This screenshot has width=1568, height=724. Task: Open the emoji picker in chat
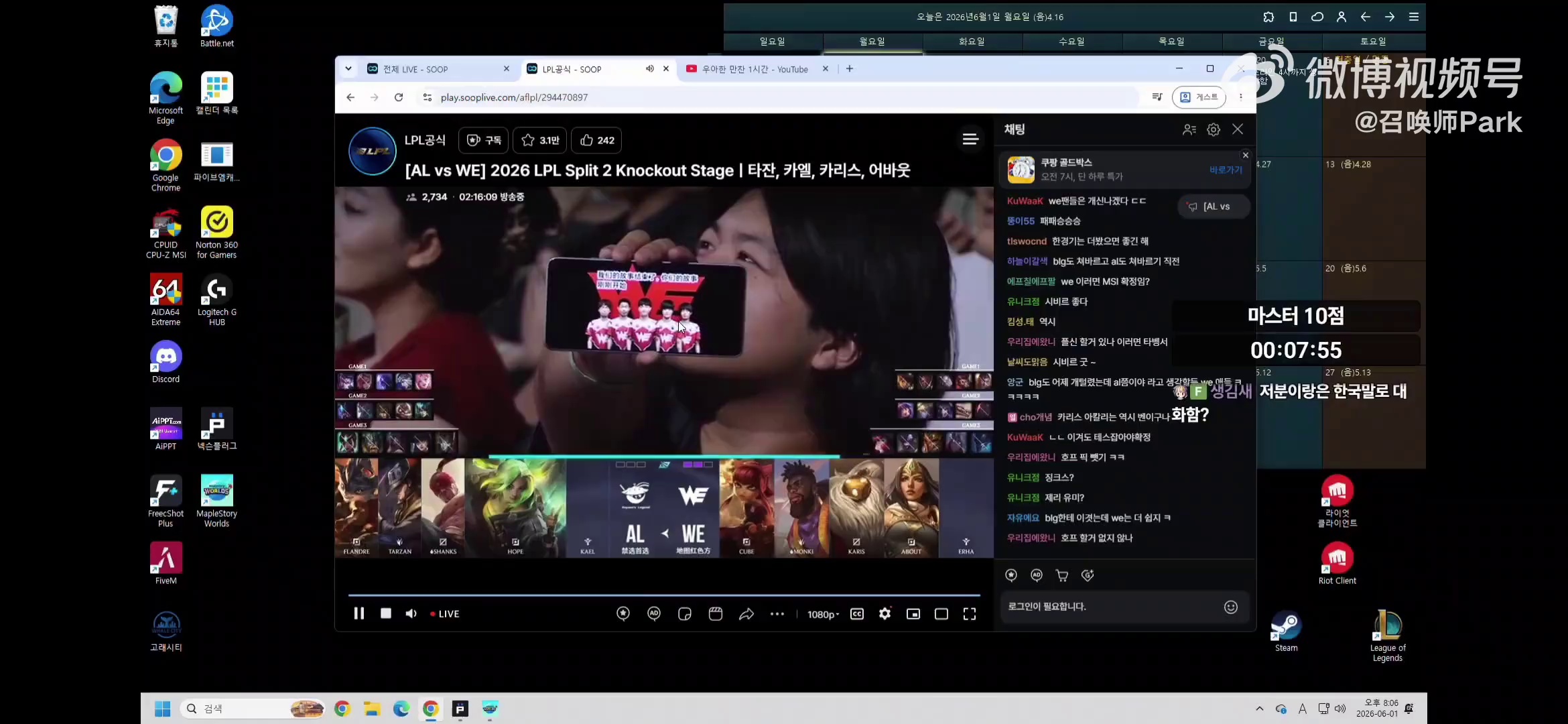(1231, 607)
